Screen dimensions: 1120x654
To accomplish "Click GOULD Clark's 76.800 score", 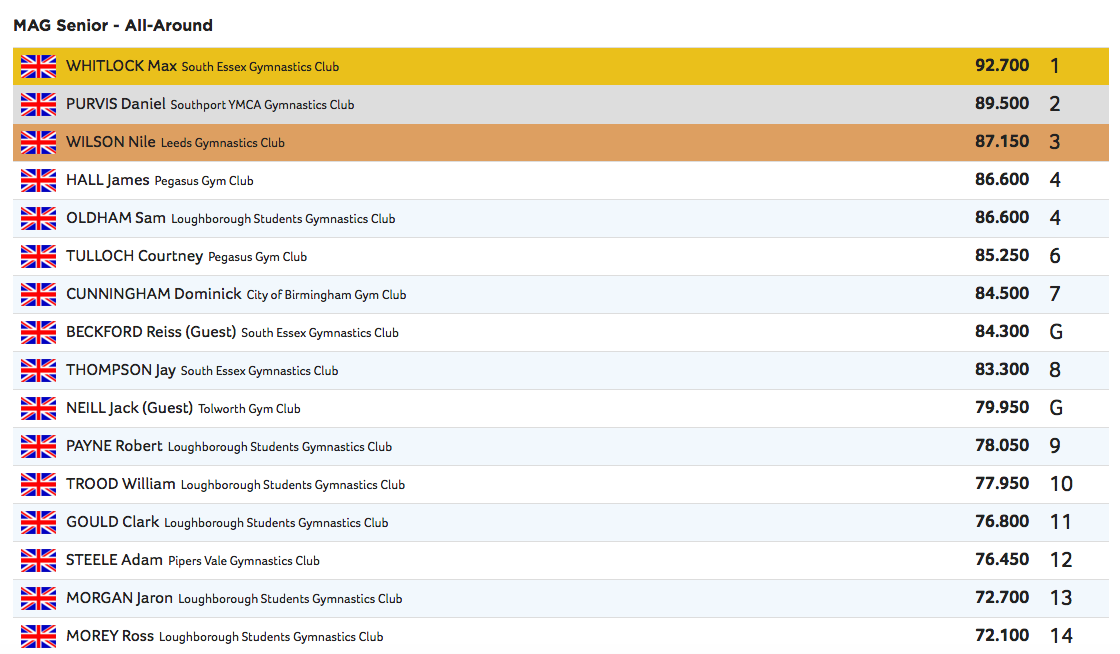I will [x=1001, y=523].
